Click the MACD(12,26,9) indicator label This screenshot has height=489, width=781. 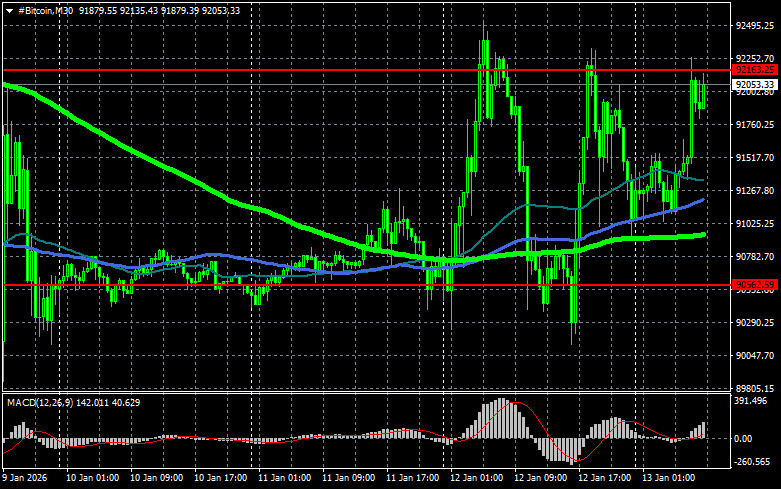40,402
